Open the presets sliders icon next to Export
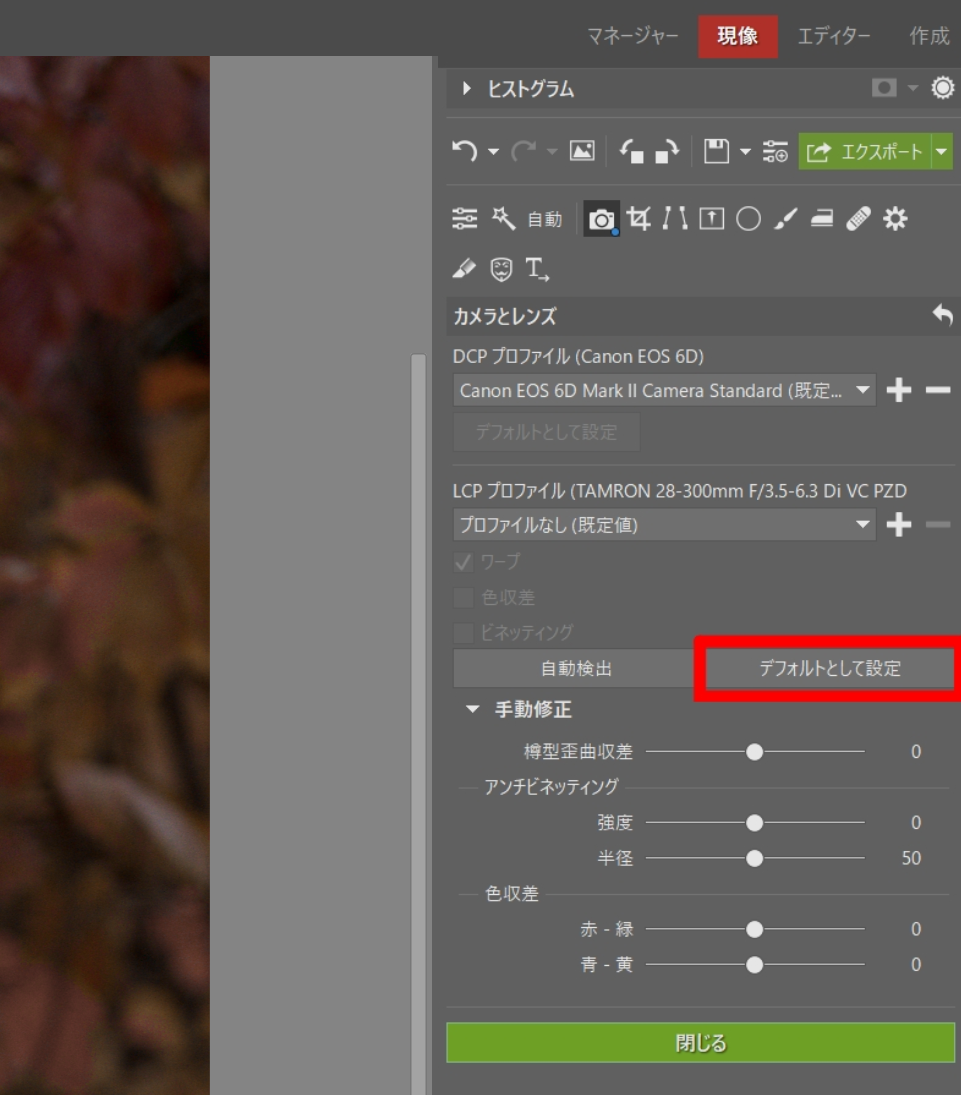 [x=775, y=151]
